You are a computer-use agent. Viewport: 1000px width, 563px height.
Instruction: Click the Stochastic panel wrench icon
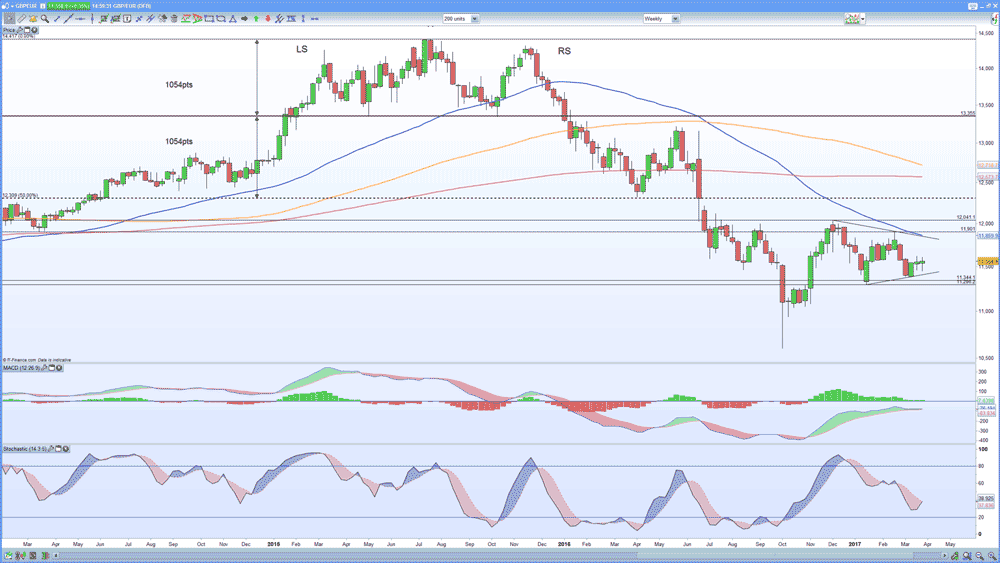50,450
